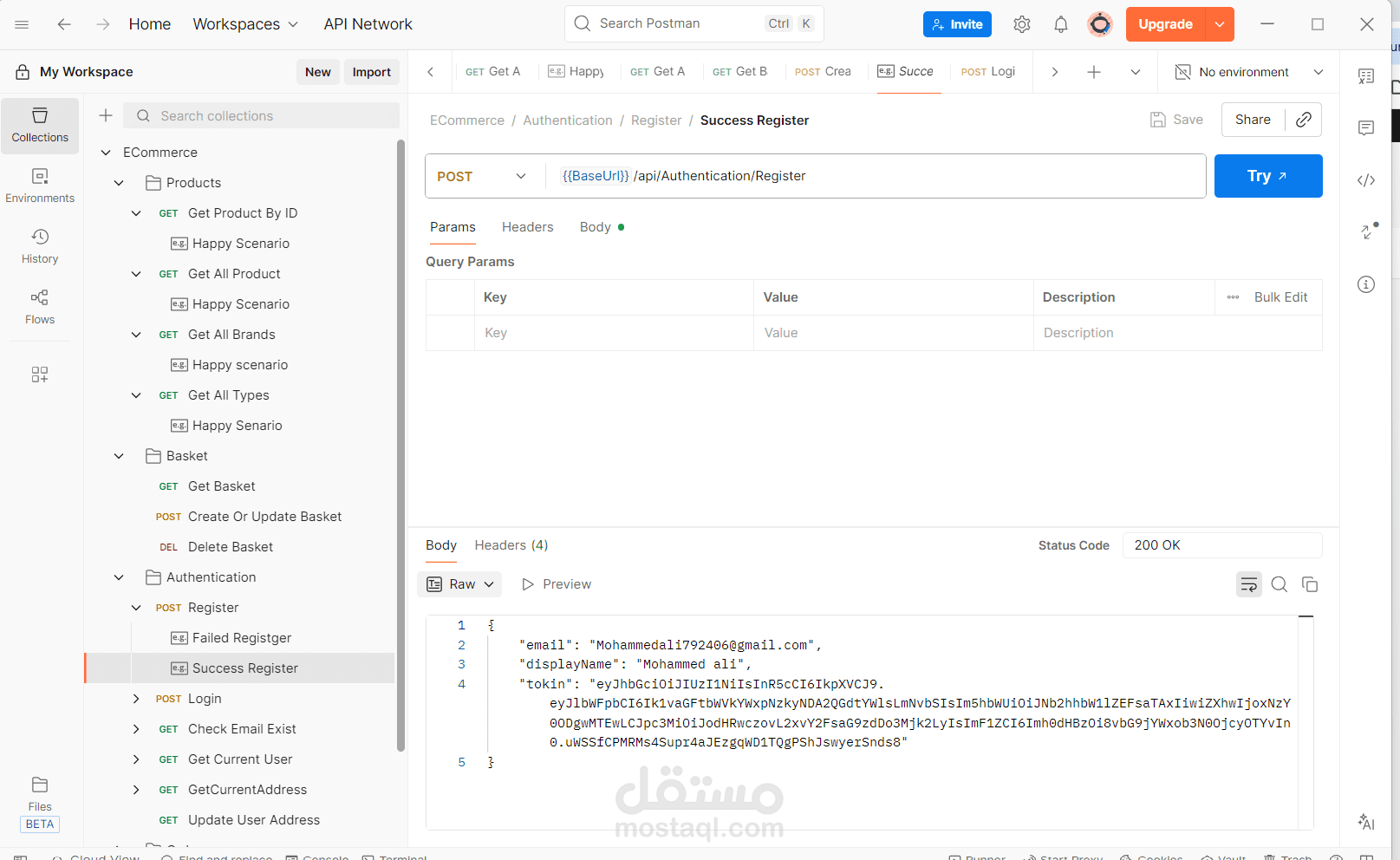Switch to the Params tab
The width and height of the screenshot is (1400, 860).
click(x=453, y=227)
